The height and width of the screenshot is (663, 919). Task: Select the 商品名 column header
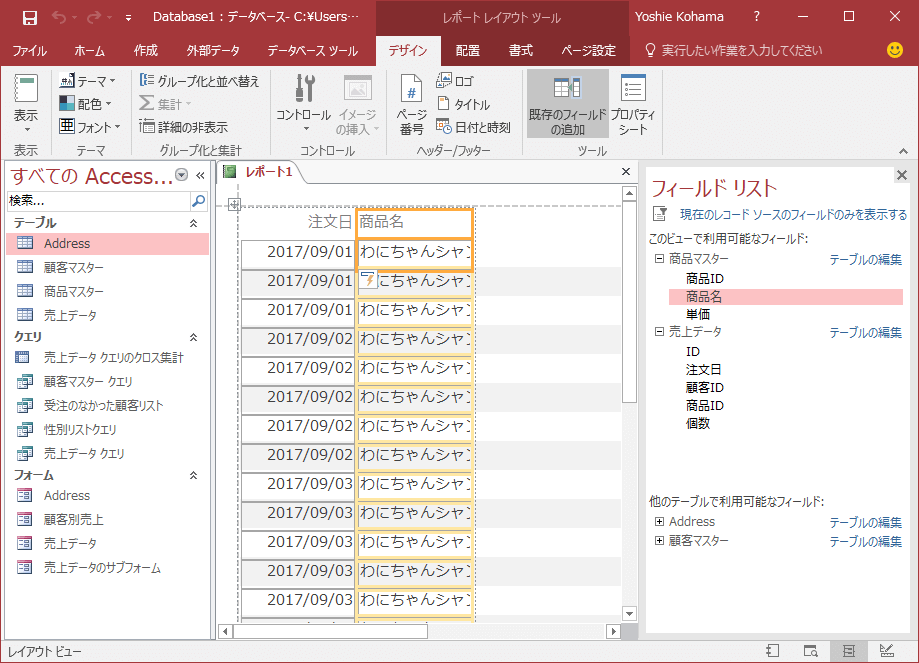(x=414, y=223)
